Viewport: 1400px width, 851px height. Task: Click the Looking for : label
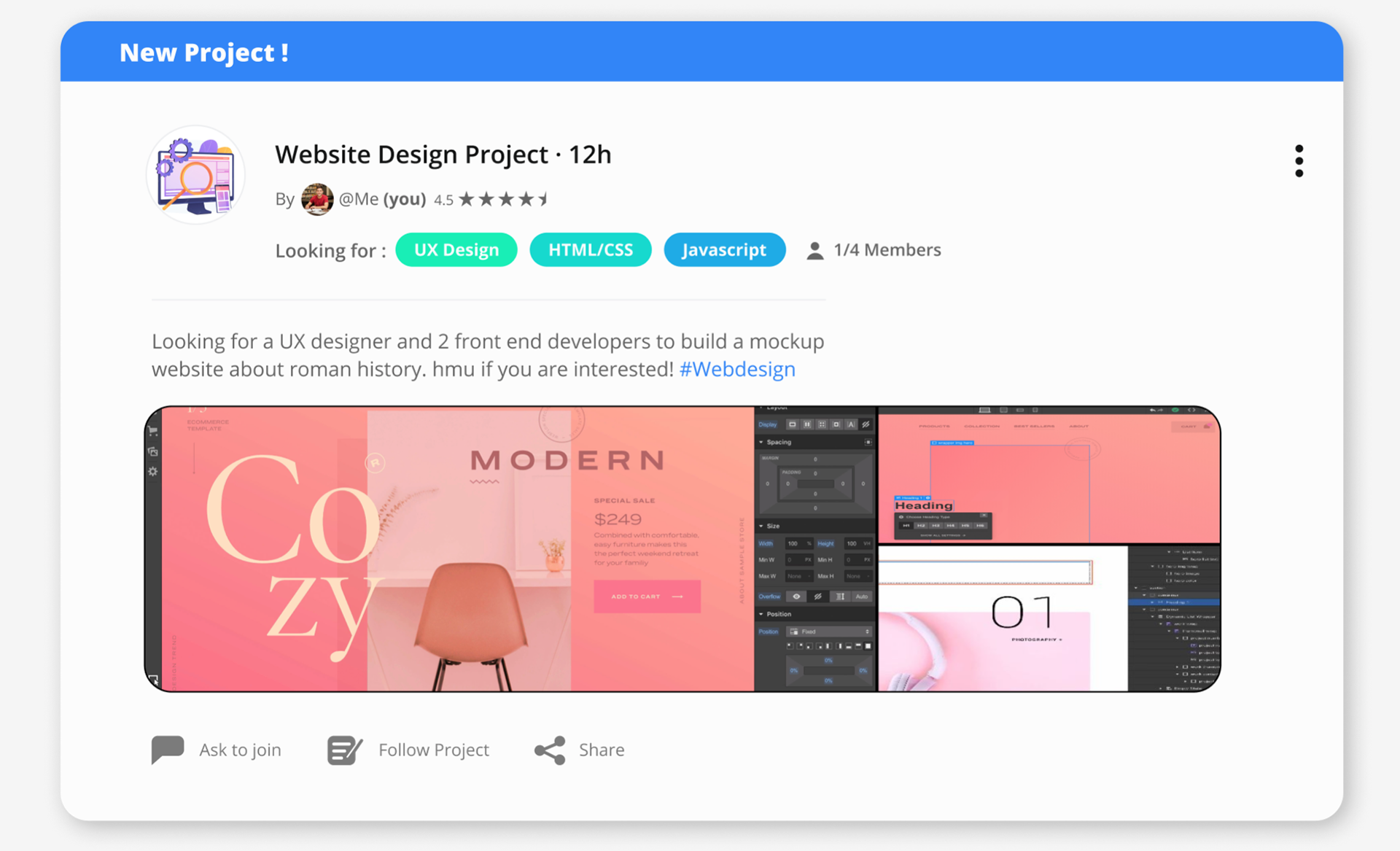click(330, 251)
